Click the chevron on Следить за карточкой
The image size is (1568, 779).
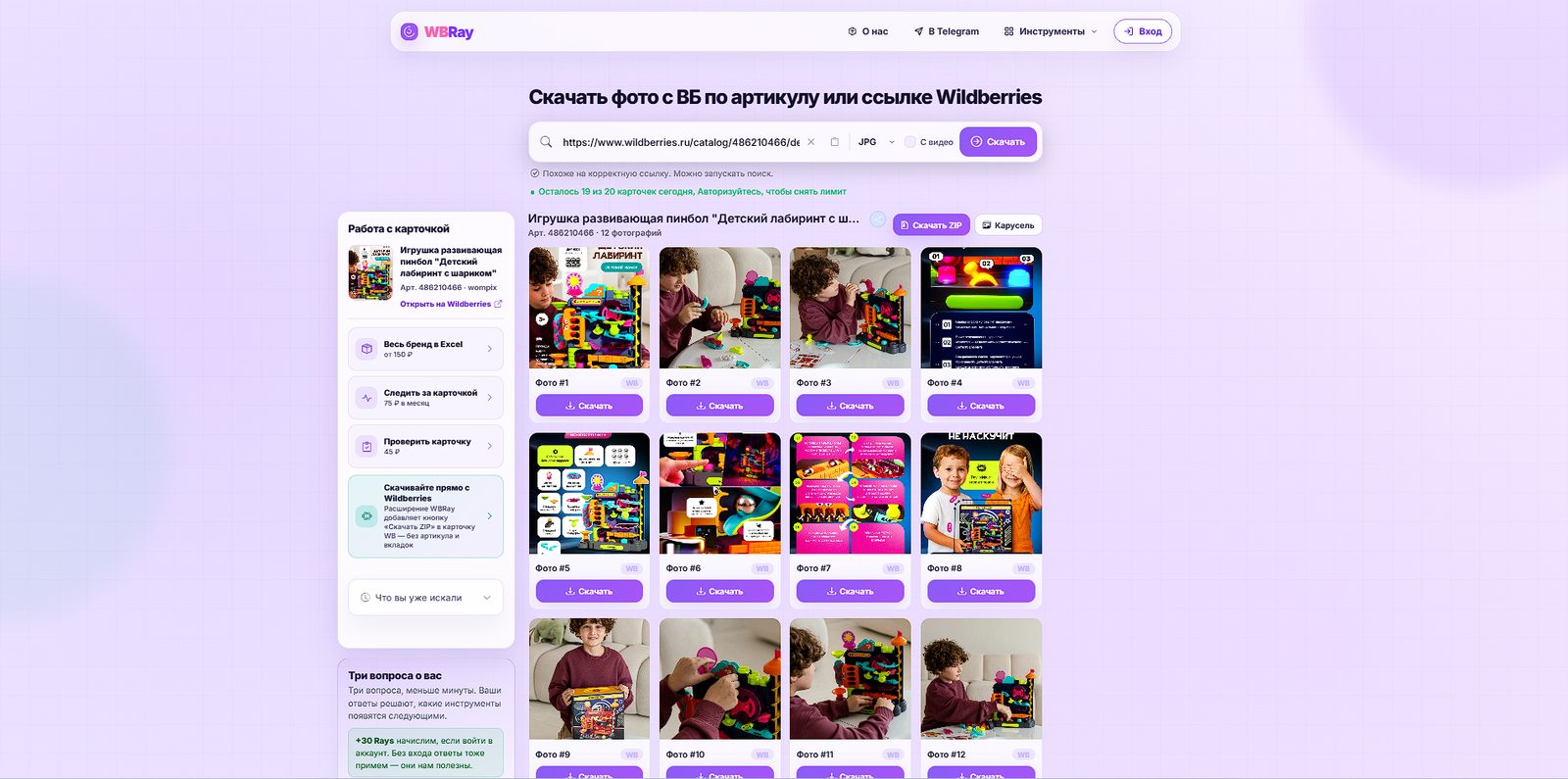[x=490, y=398]
